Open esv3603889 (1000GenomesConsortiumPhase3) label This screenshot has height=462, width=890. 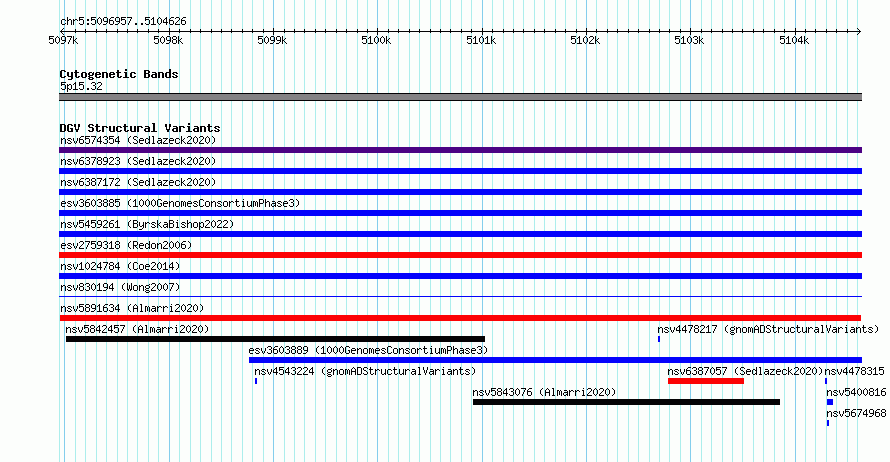click(x=368, y=350)
